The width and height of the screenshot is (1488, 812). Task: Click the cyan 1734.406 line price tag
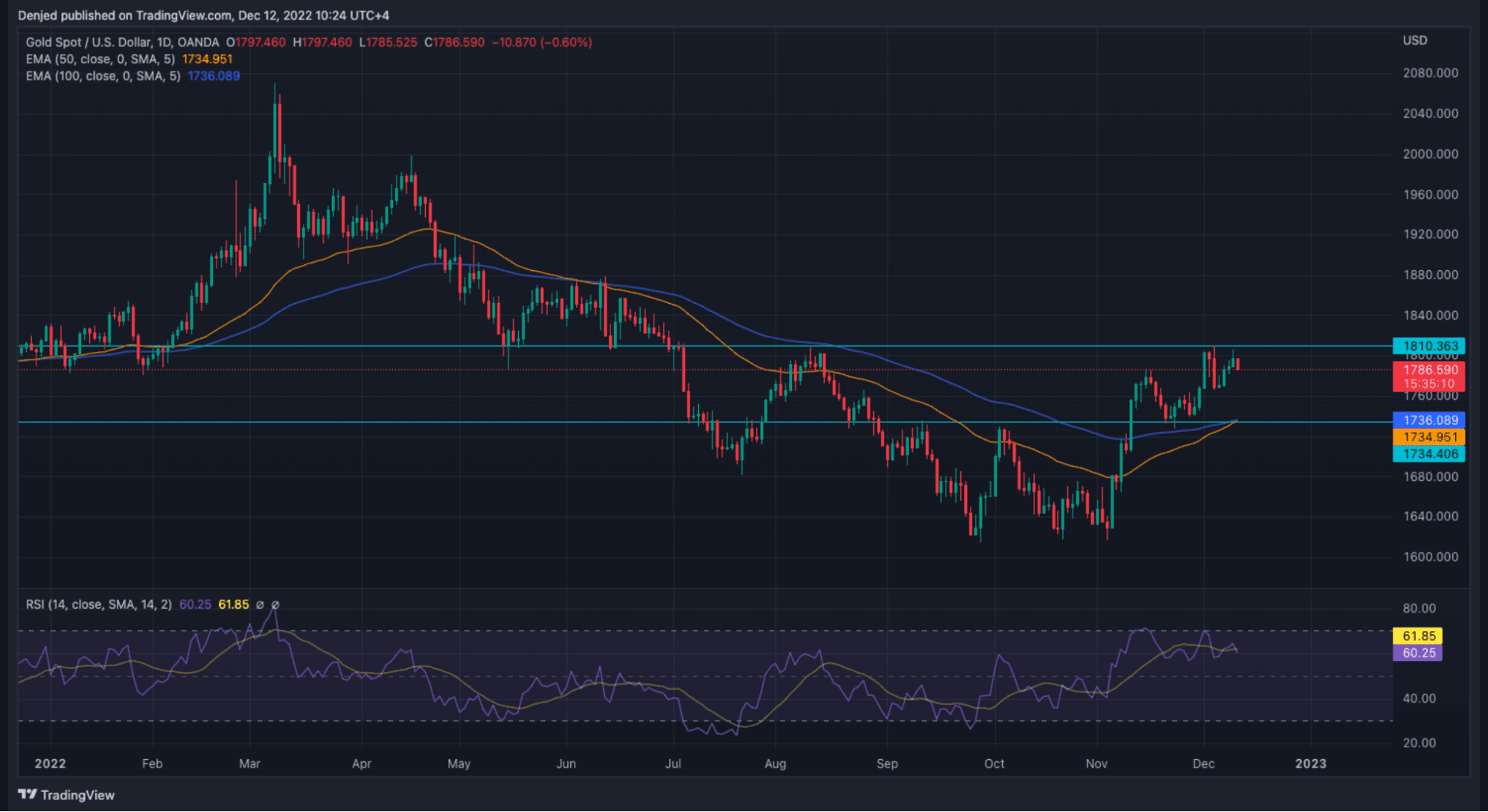click(1428, 454)
